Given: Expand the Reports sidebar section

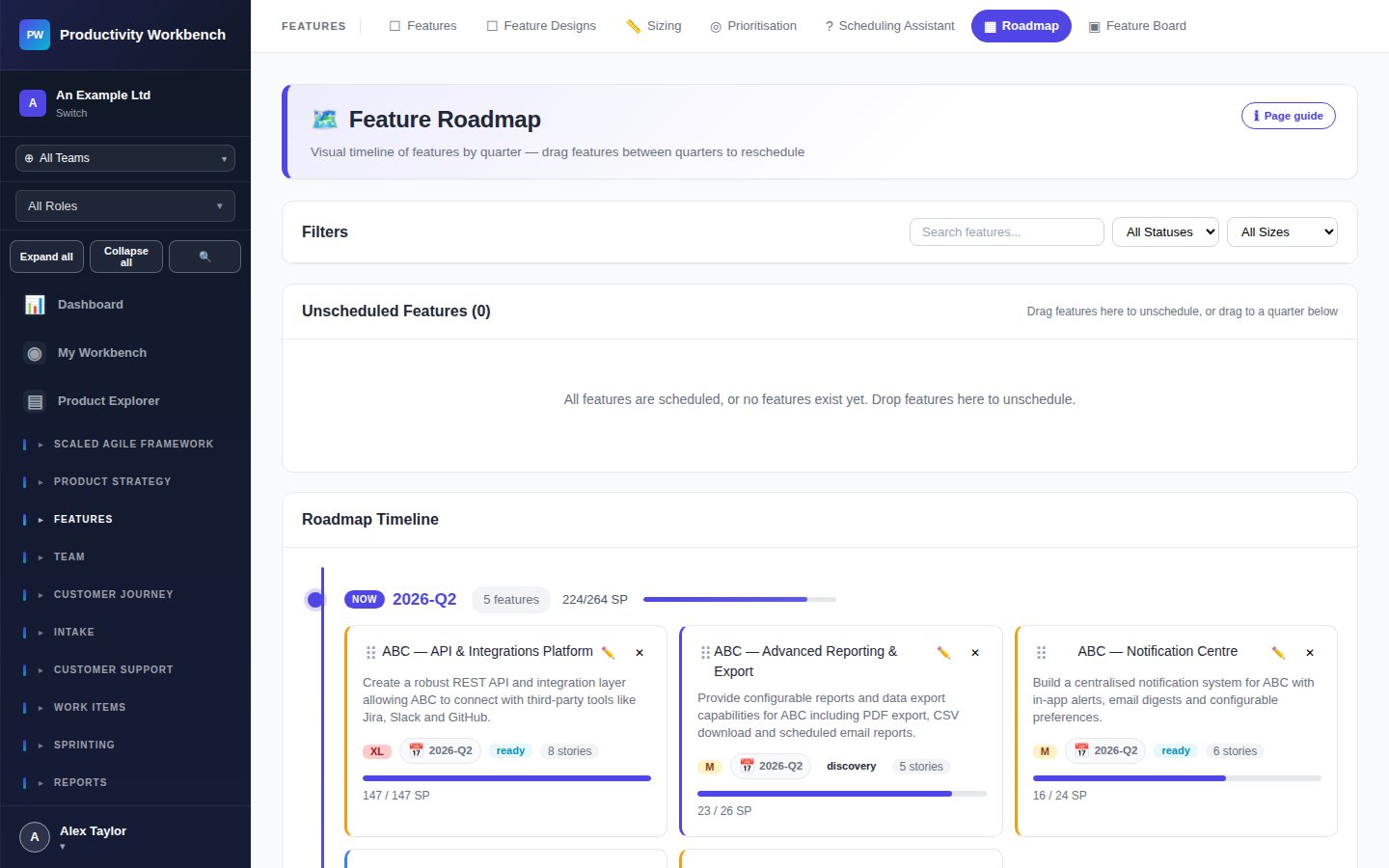Looking at the screenshot, I should 125,783.
